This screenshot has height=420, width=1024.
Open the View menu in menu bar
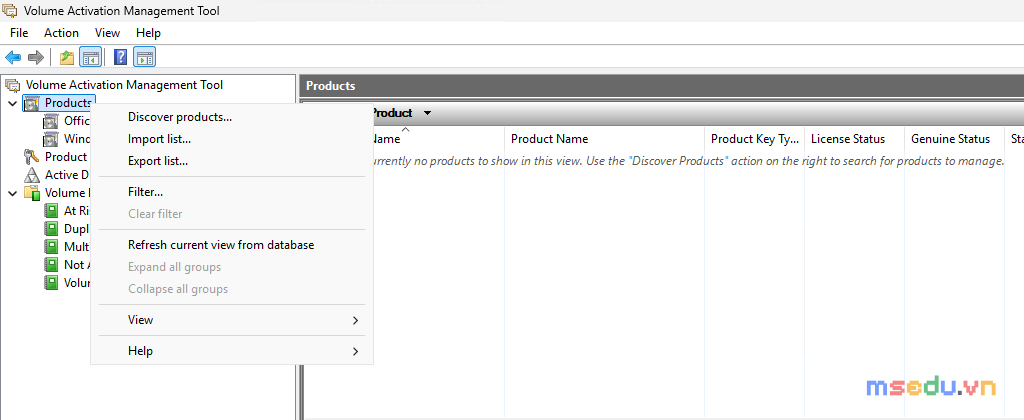click(107, 33)
